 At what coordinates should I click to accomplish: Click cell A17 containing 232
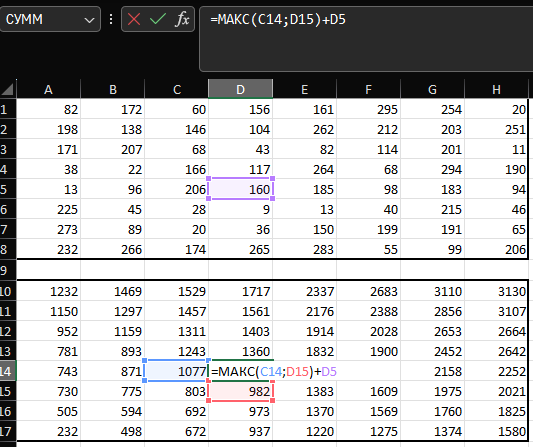48,431
